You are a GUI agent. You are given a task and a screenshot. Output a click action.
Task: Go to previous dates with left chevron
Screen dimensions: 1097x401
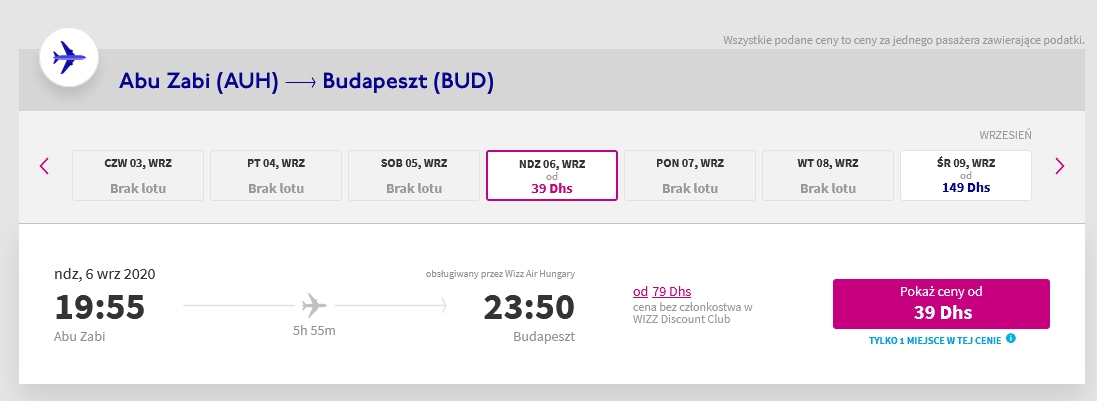45,166
